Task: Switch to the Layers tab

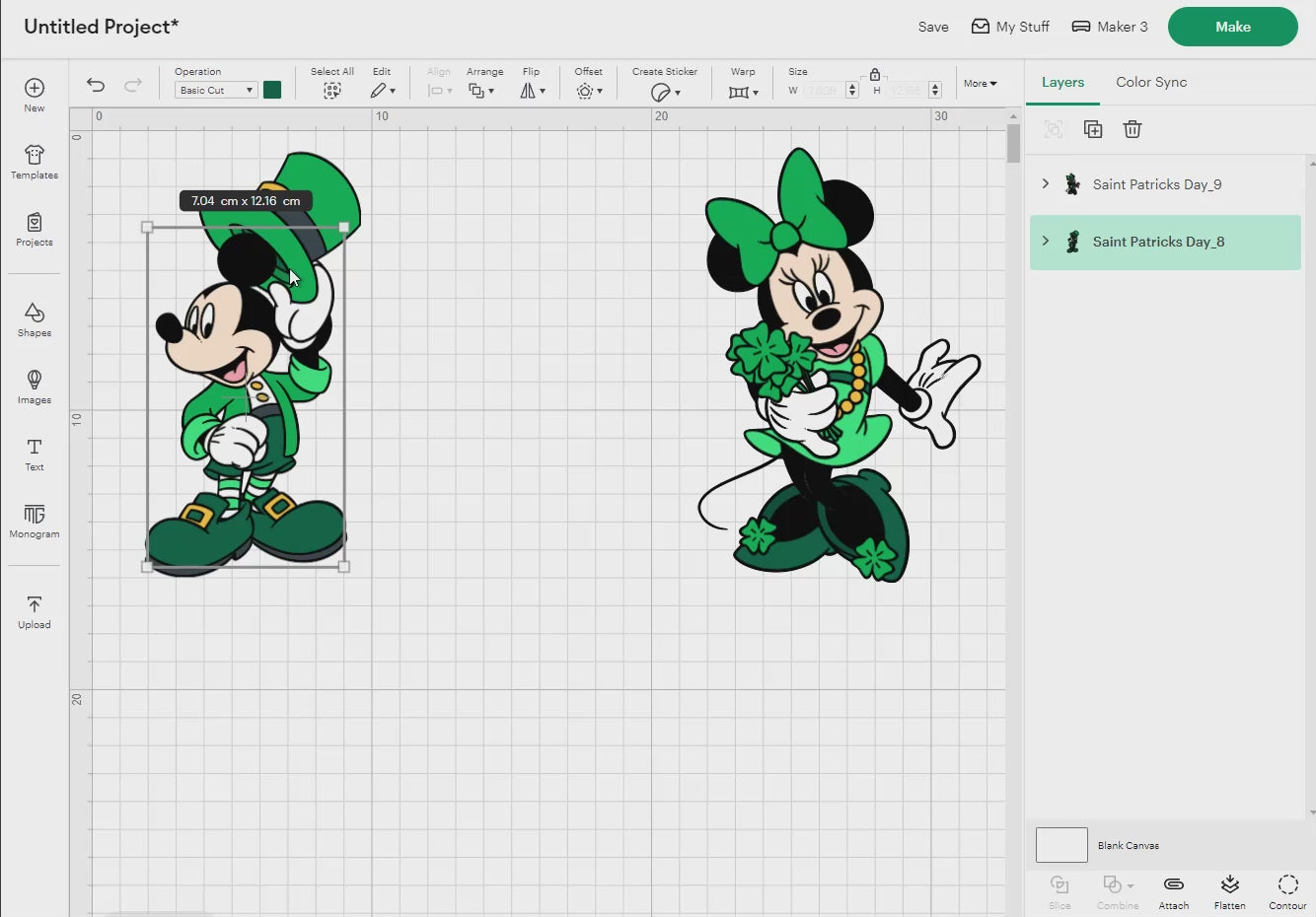Action: (x=1062, y=83)
